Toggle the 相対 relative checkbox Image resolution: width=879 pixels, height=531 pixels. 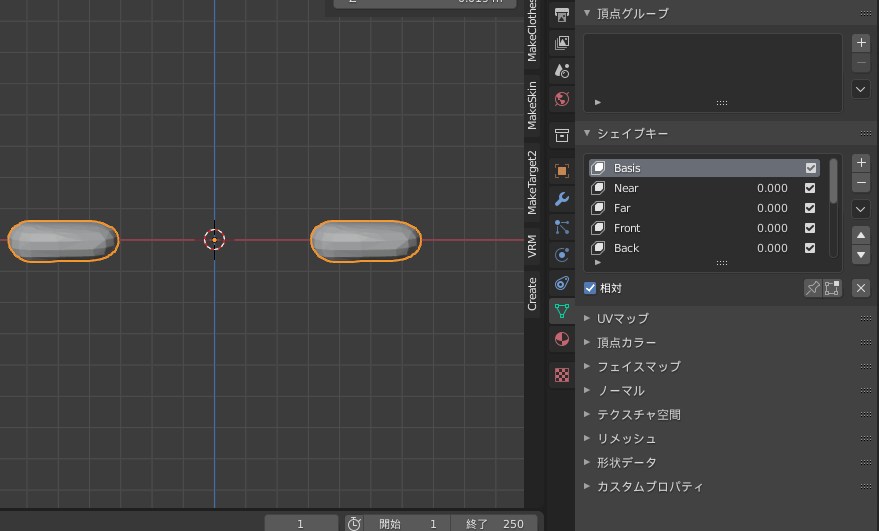tap(590, 288)
